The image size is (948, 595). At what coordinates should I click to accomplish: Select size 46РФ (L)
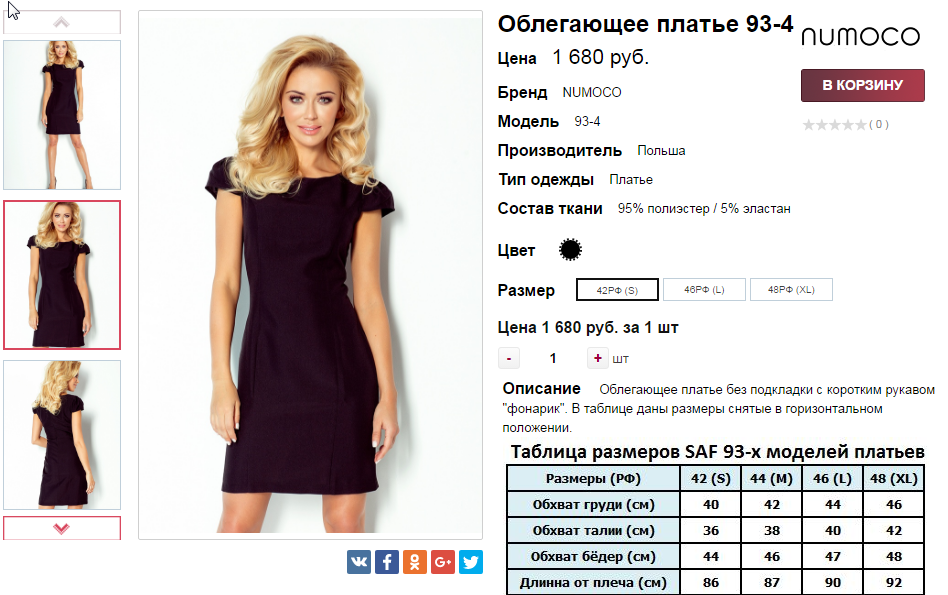pos(704,290)
